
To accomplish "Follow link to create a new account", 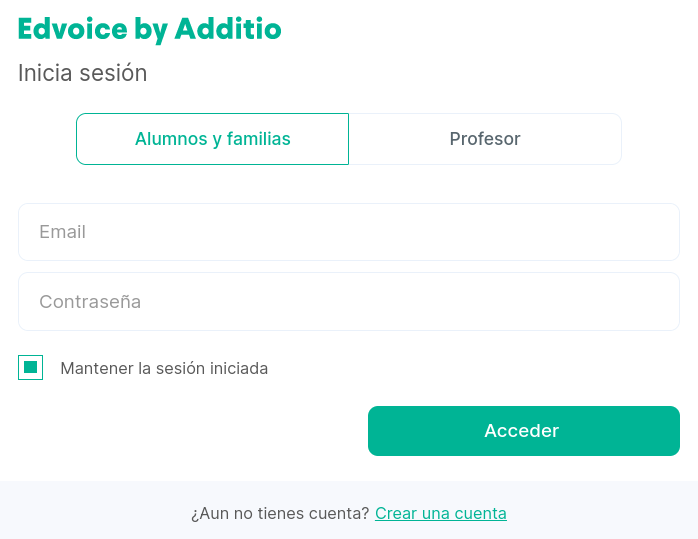I will pyautogui.click(x=441, y=514).
